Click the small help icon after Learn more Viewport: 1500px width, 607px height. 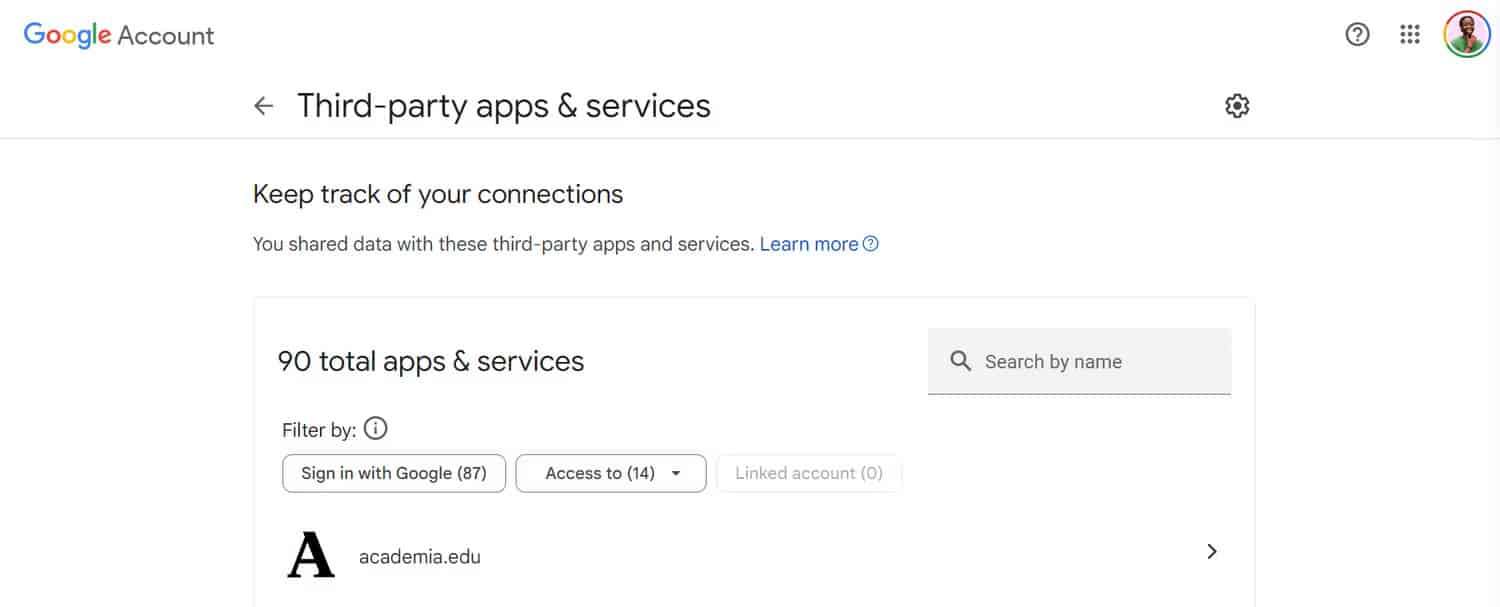click(x=871, y=244)
